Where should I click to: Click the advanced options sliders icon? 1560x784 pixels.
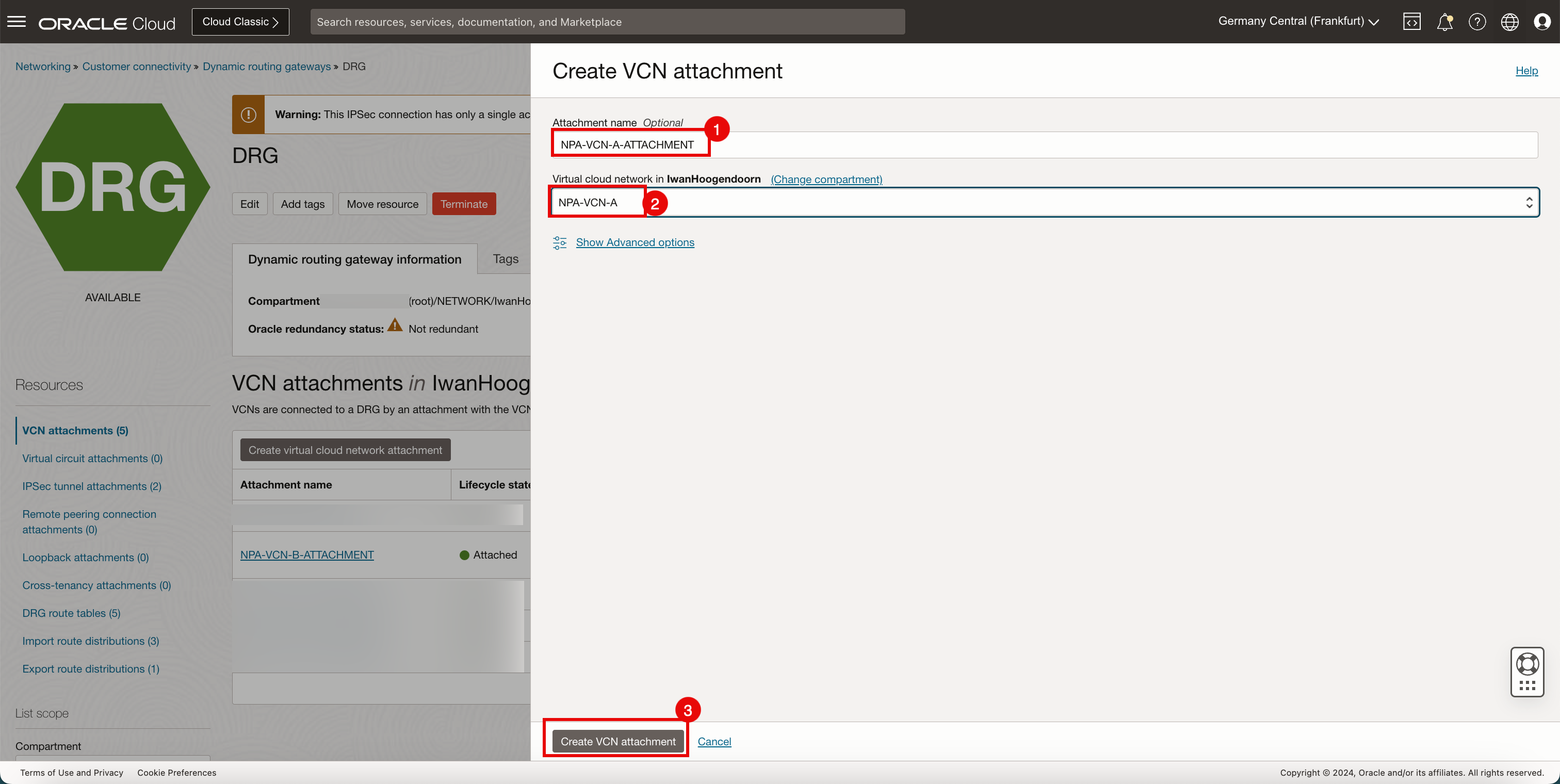560,243
